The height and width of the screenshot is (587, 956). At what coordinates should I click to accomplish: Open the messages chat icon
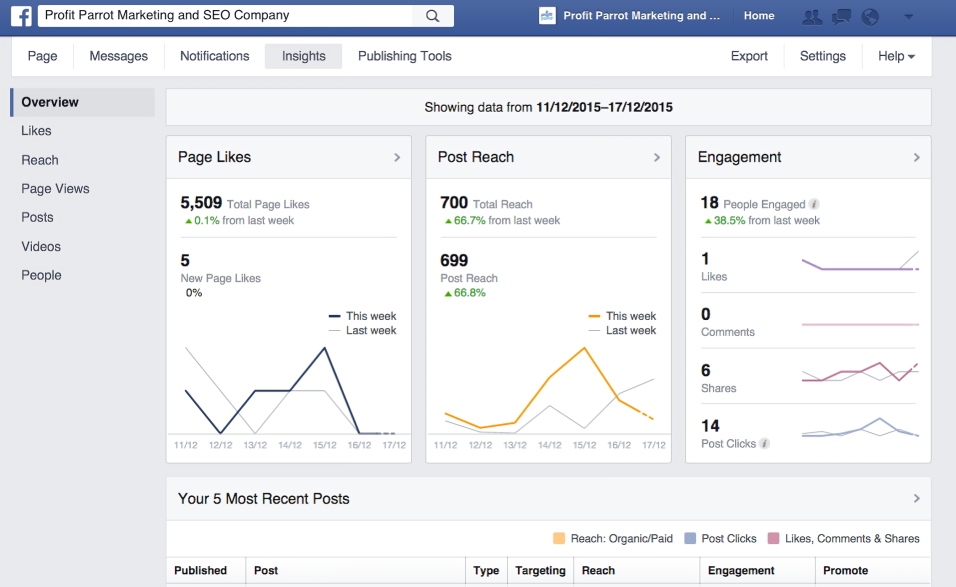pos(842,17)
